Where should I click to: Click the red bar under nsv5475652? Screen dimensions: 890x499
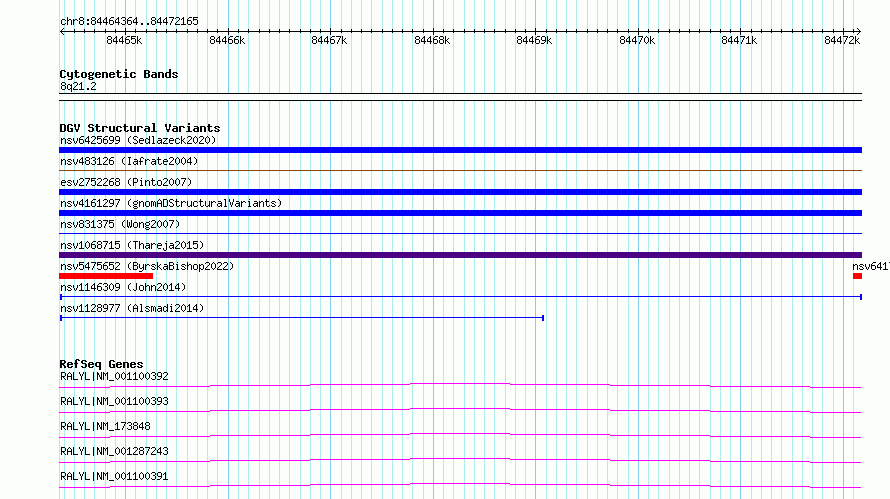(x=106, y=276)
